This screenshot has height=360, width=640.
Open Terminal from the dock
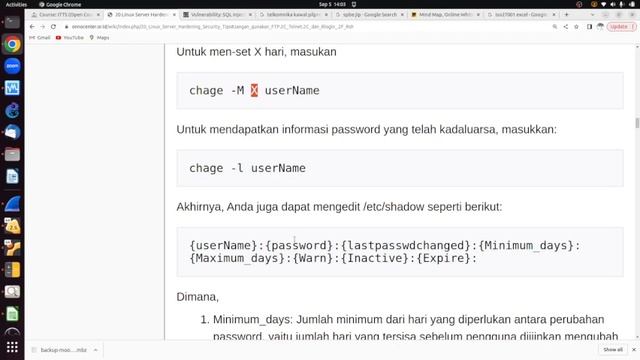coord(12,22)
